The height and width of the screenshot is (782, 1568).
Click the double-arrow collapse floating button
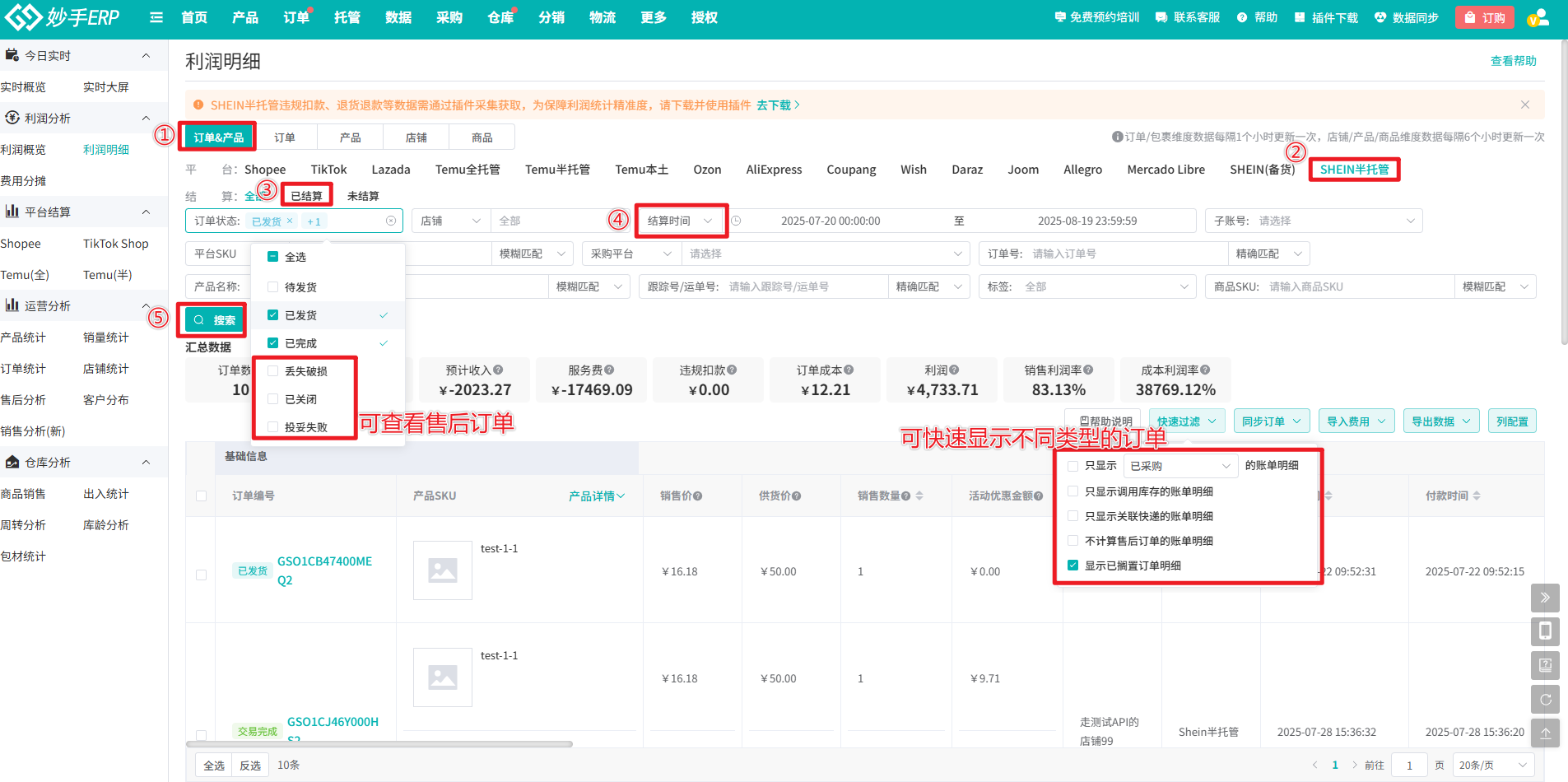point(1545,598)
